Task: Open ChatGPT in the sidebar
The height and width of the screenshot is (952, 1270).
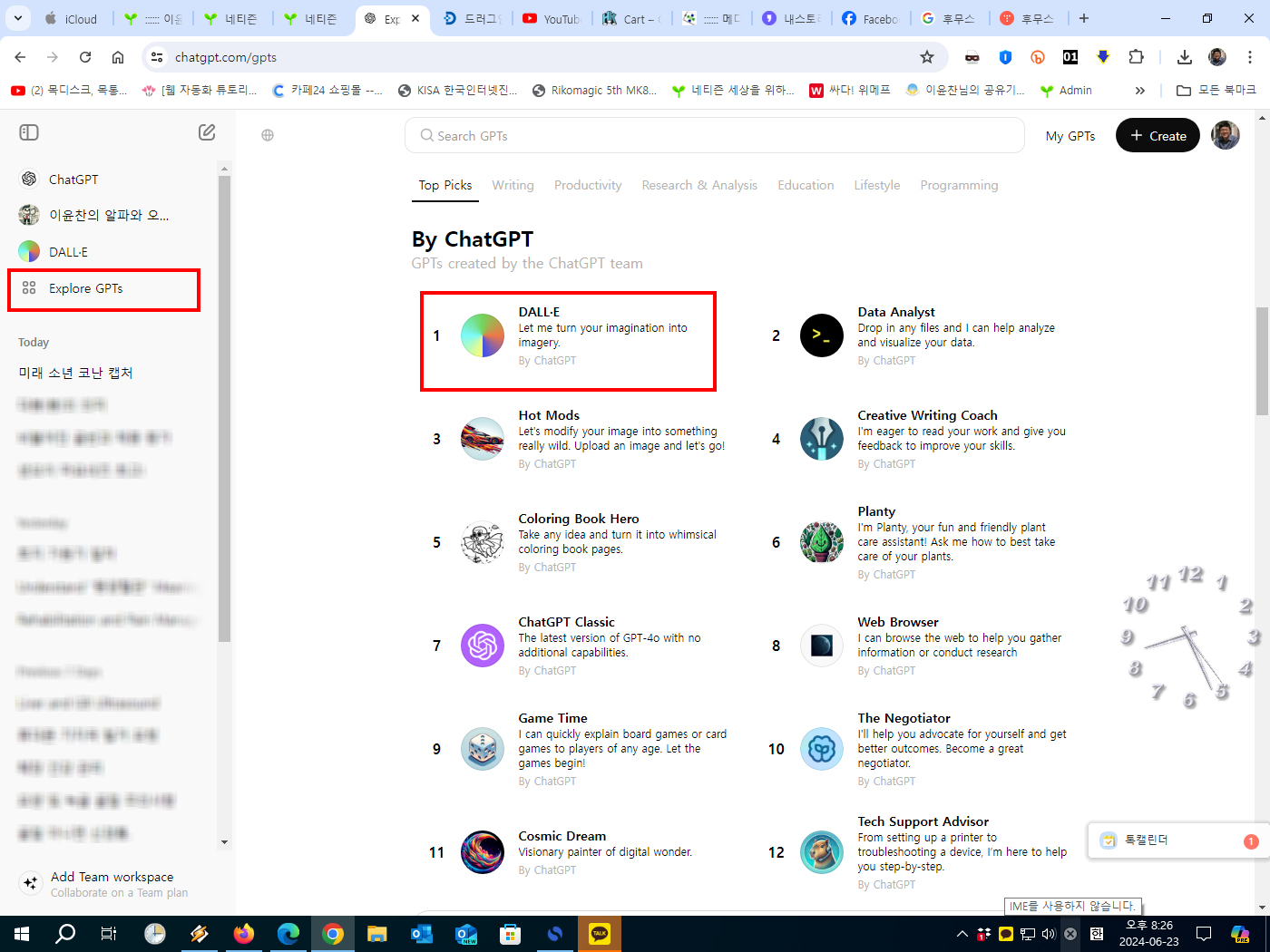Action: point(73,180)
